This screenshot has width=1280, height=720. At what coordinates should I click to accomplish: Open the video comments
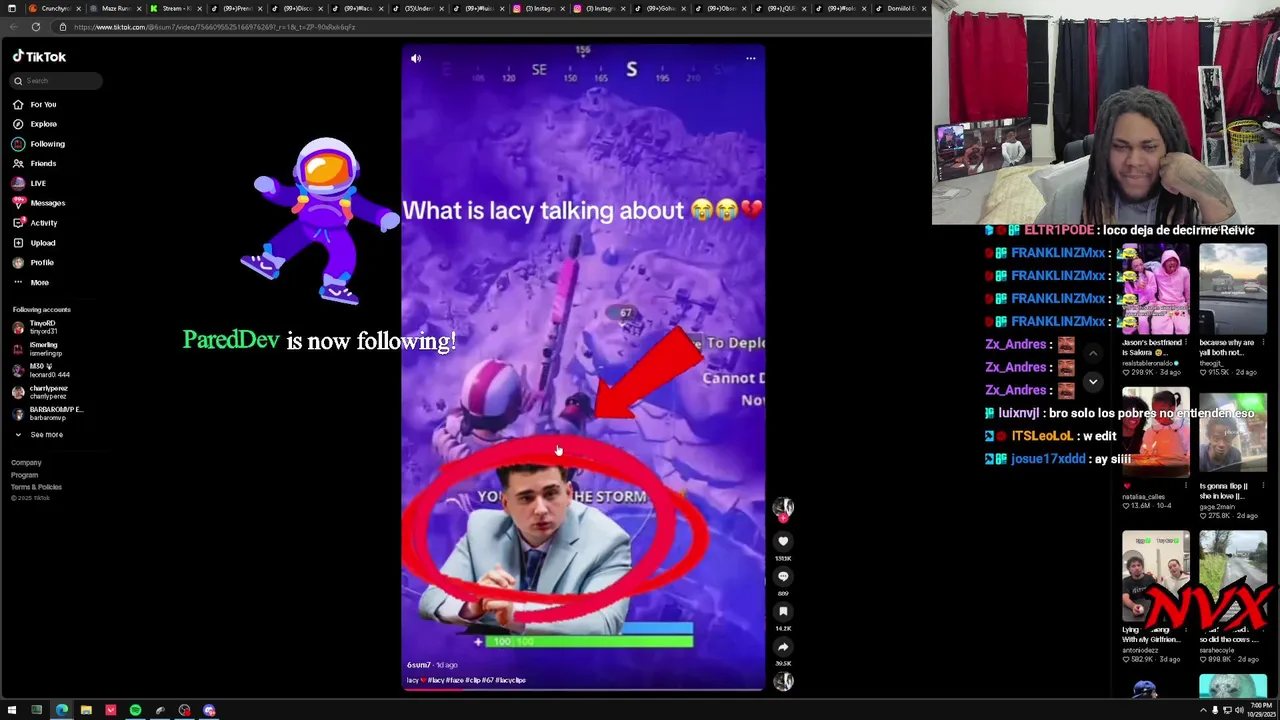coord(783,576)
